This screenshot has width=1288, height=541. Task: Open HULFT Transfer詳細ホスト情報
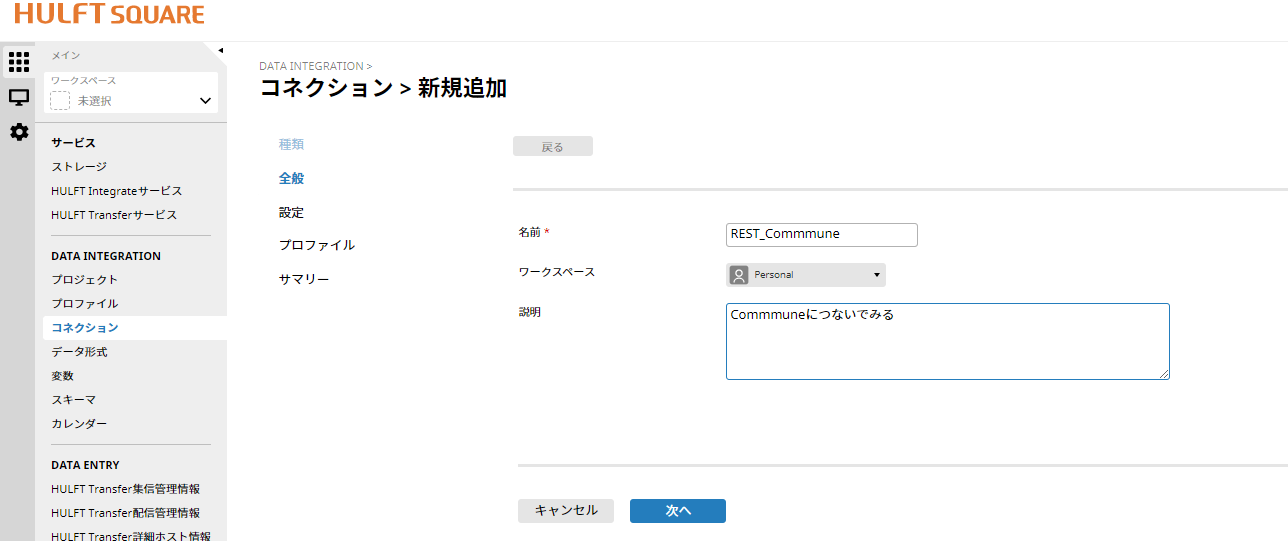[131, 536]
